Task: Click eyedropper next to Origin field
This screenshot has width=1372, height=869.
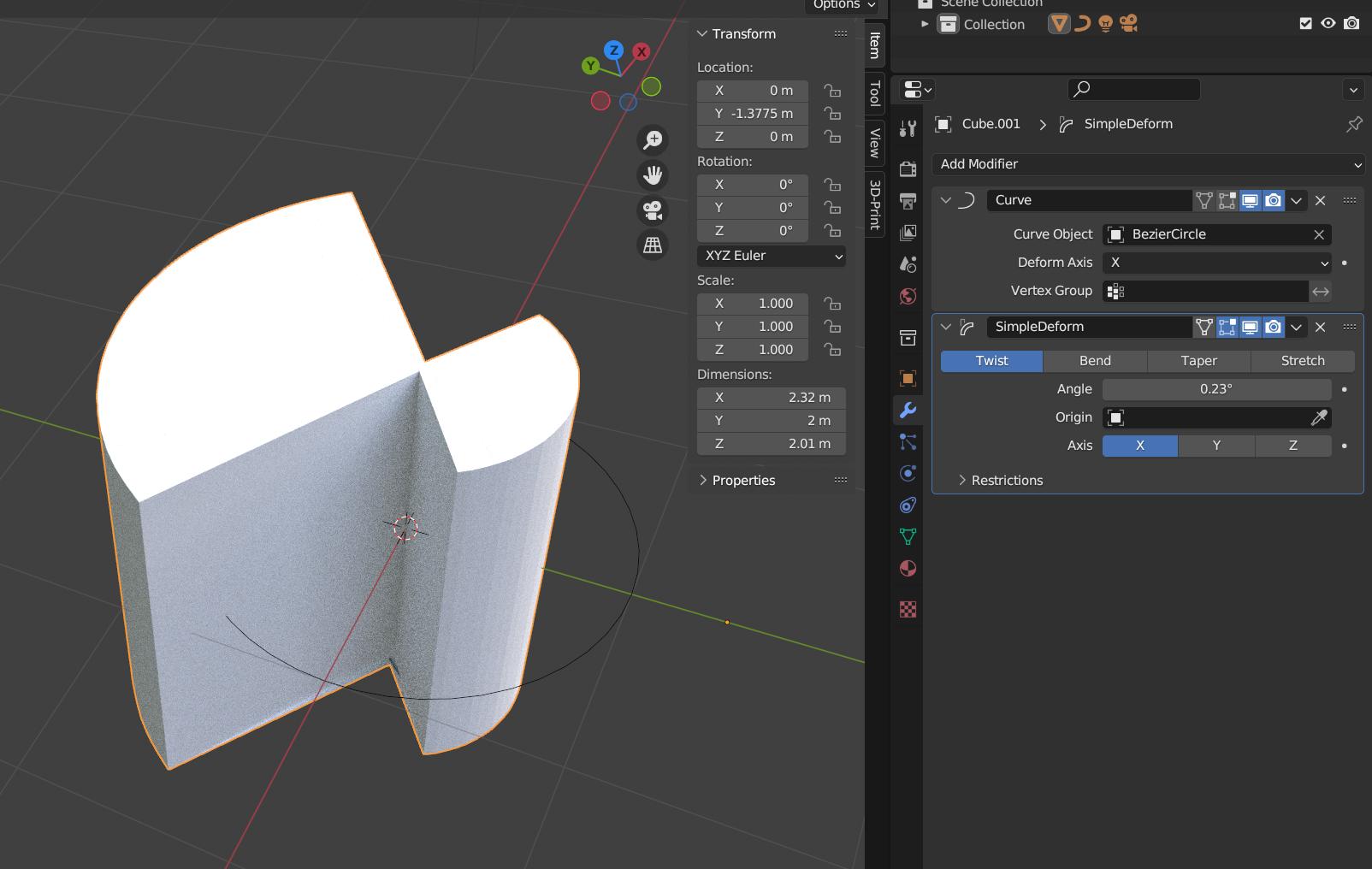Action: (x=1319, y=417)
